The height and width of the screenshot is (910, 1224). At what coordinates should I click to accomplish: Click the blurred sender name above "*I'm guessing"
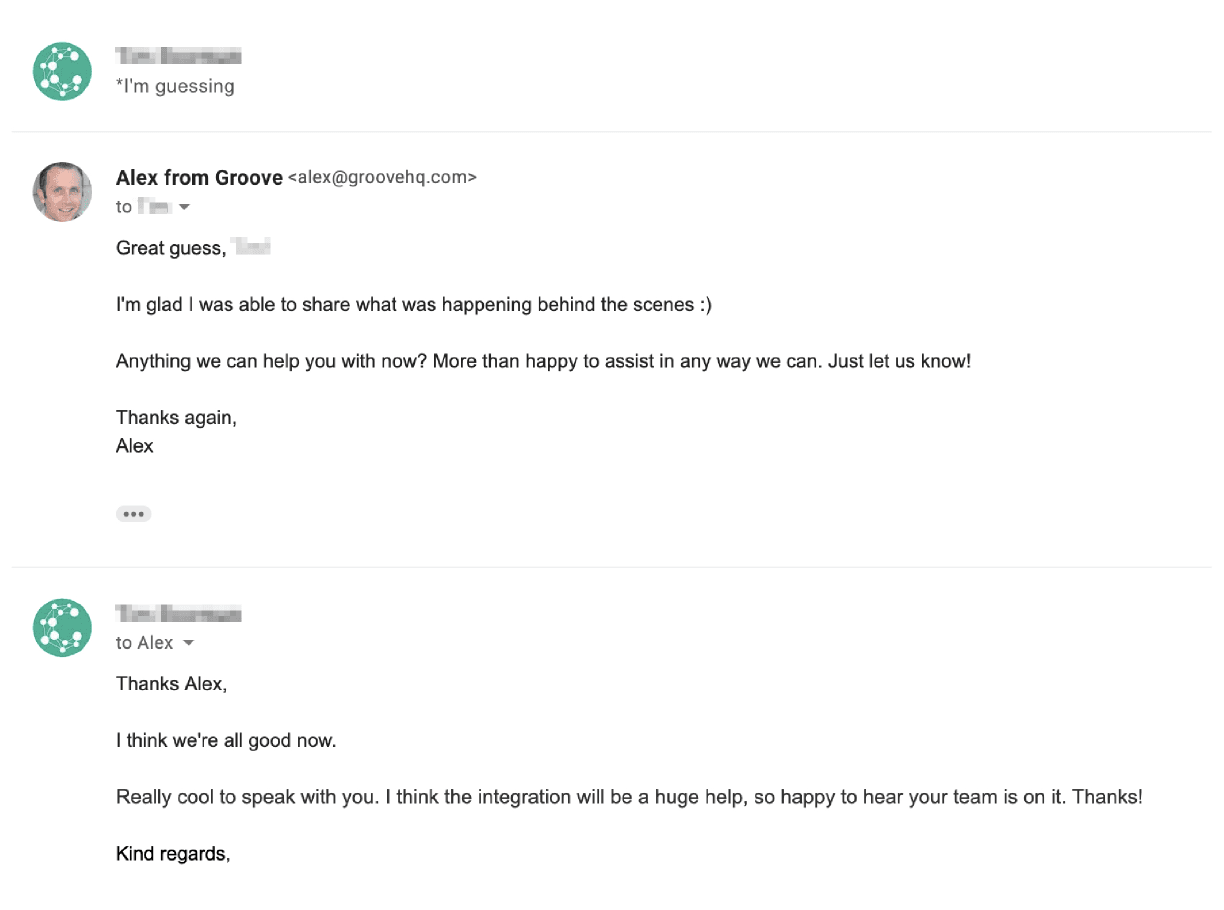click(178, 55)
